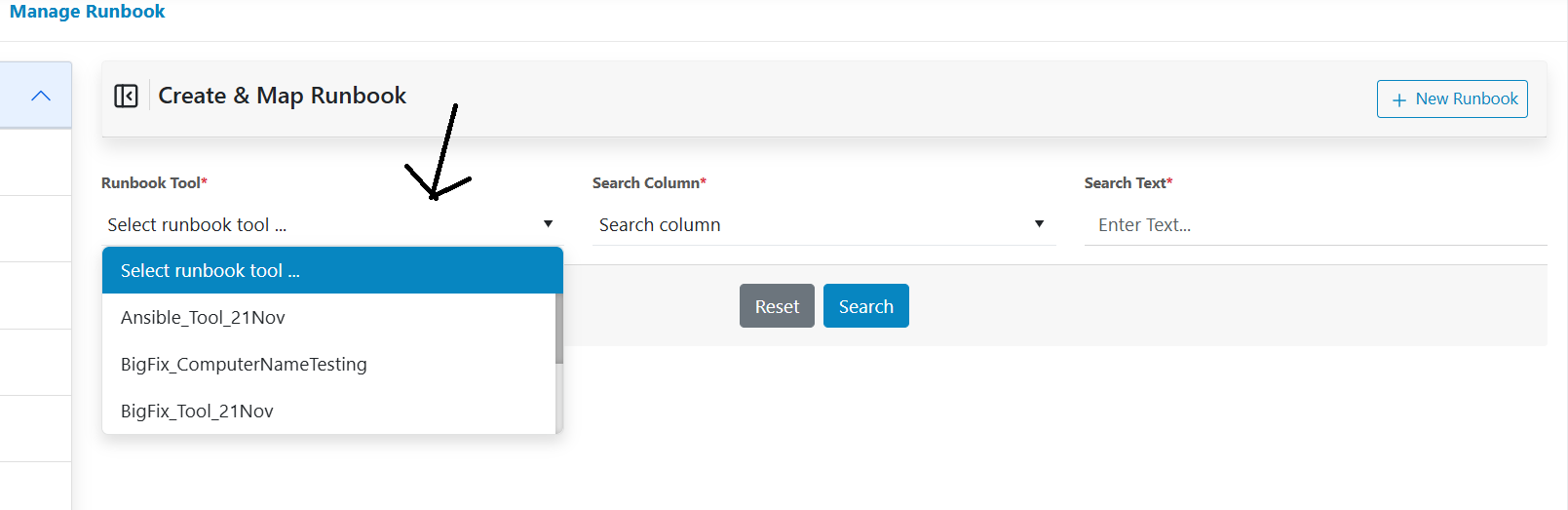Image resolution: width=1568 pixels, height=510 pixels.
Task: Click the panel collapse icon beside Create & Map Runbook
Action: 126,96
